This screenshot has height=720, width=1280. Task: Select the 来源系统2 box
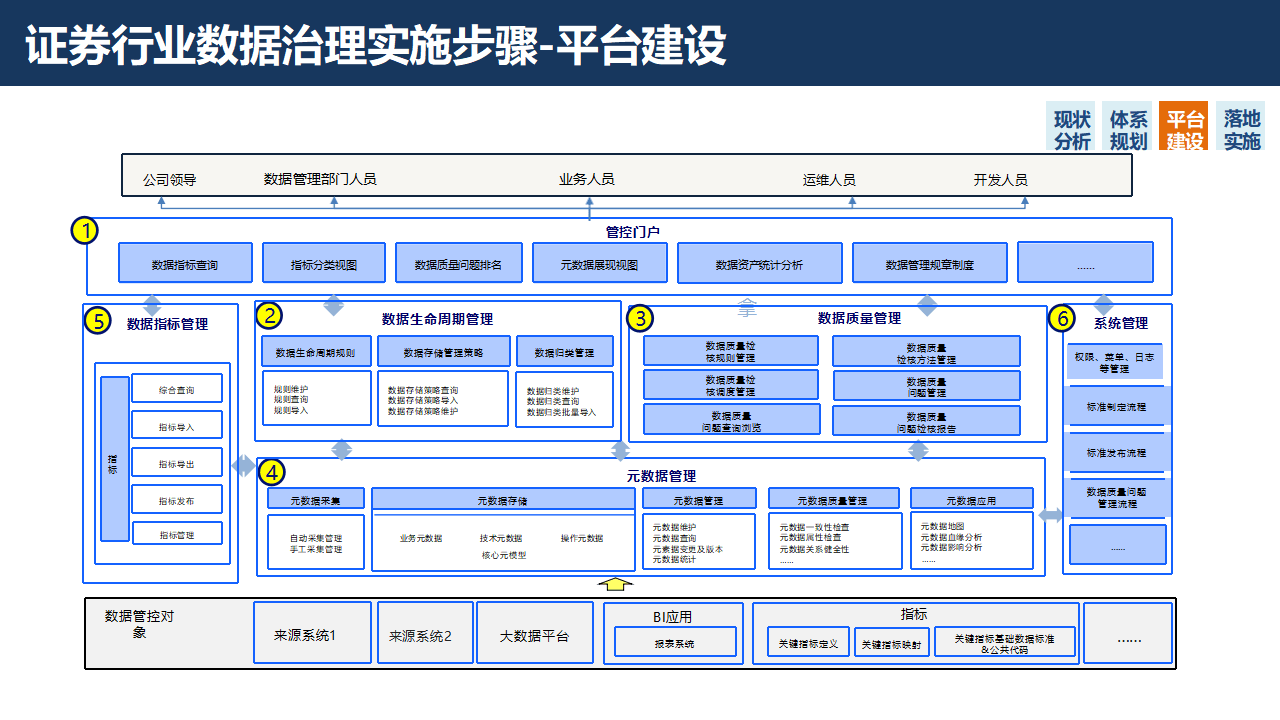[424, 633]
